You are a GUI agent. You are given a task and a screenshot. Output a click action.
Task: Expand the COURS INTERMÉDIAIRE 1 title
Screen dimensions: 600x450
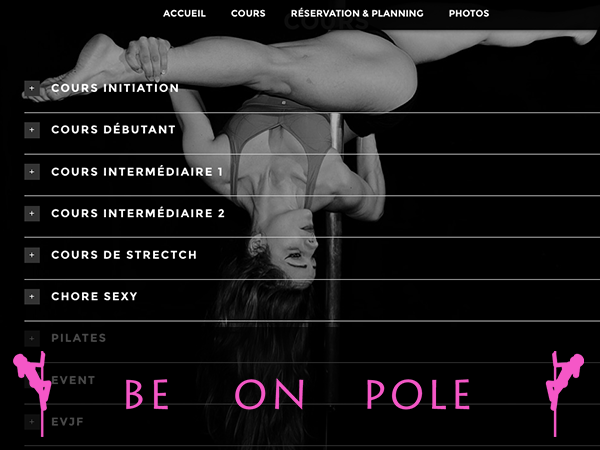point(137,171)
